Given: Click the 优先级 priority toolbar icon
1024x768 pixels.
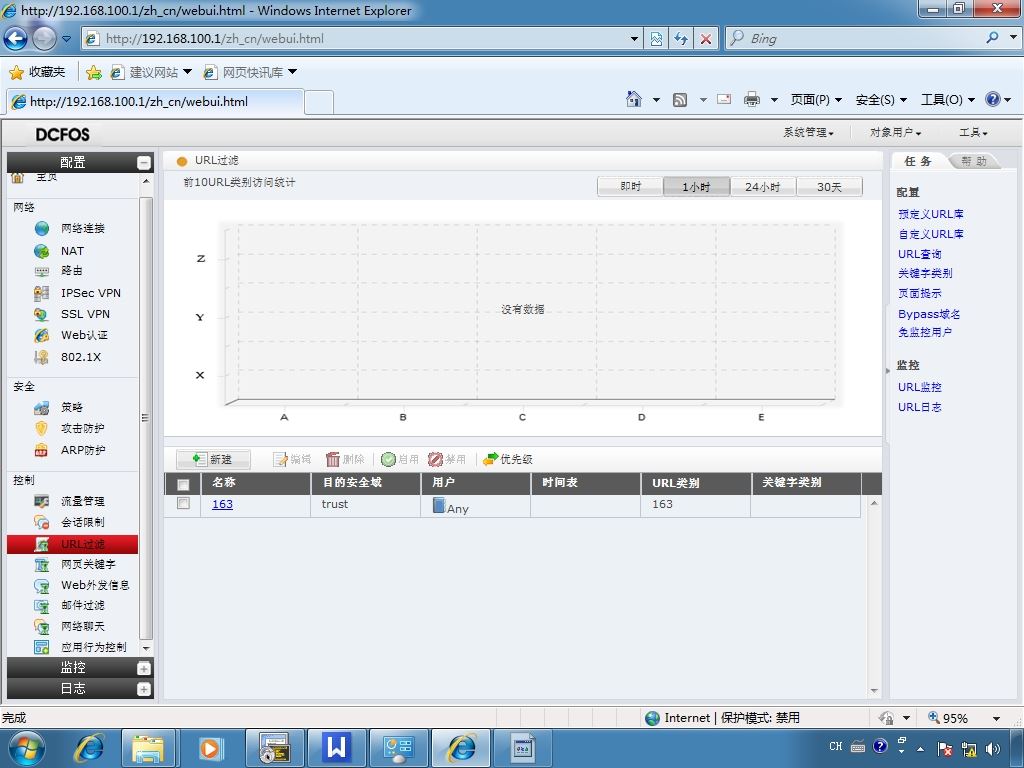Looking at the screenshot, I should (x=490, y=459).
